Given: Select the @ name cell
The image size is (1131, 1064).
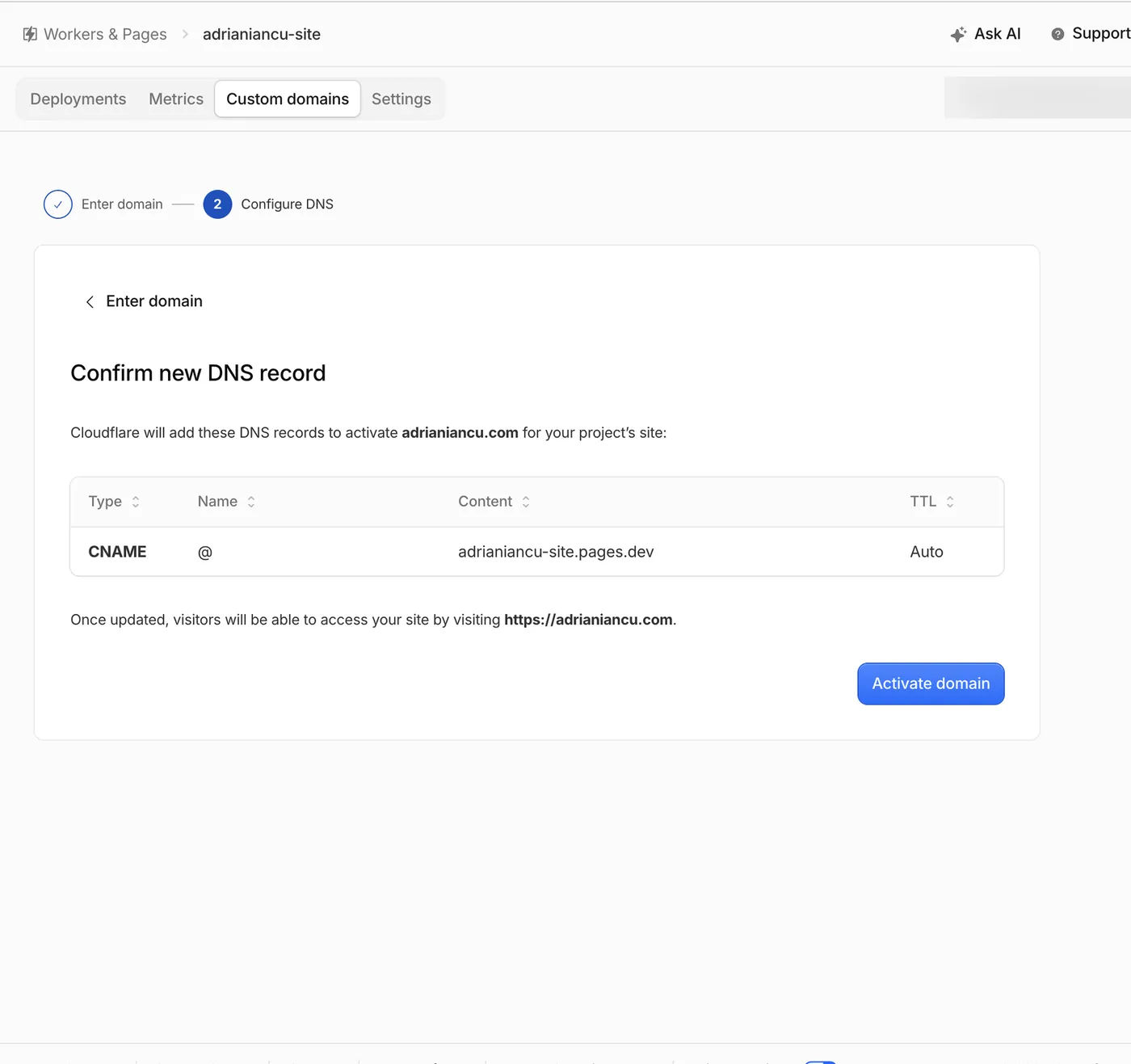Looking at the screenshot, I should [x=205, y=552].
